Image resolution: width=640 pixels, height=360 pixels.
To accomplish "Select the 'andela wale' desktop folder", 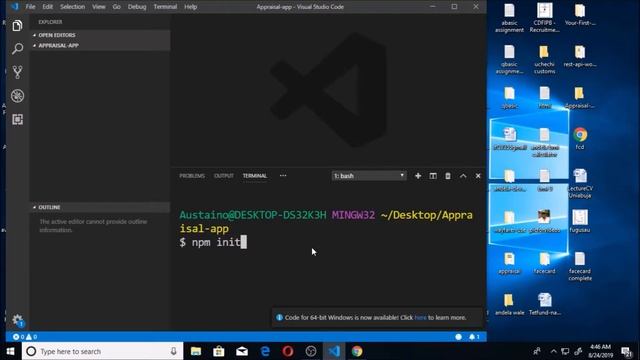I will [x=509, y=305].
